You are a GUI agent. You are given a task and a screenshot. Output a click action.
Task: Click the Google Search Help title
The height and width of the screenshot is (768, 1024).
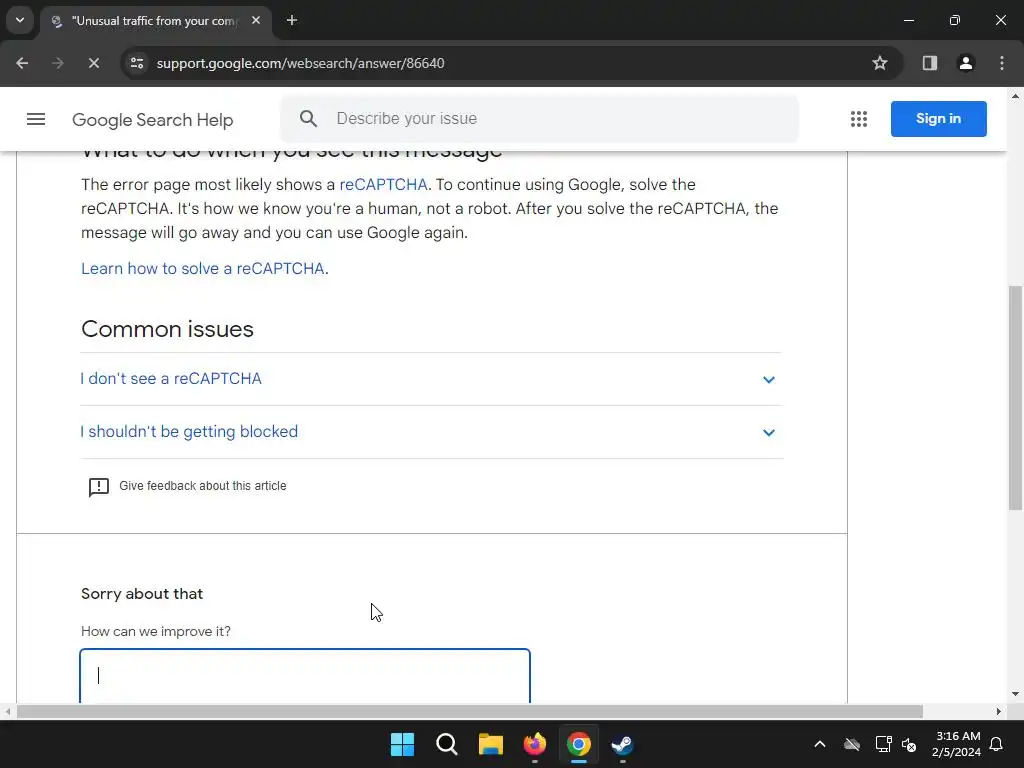pyautogui.click(x=152, y=120)
